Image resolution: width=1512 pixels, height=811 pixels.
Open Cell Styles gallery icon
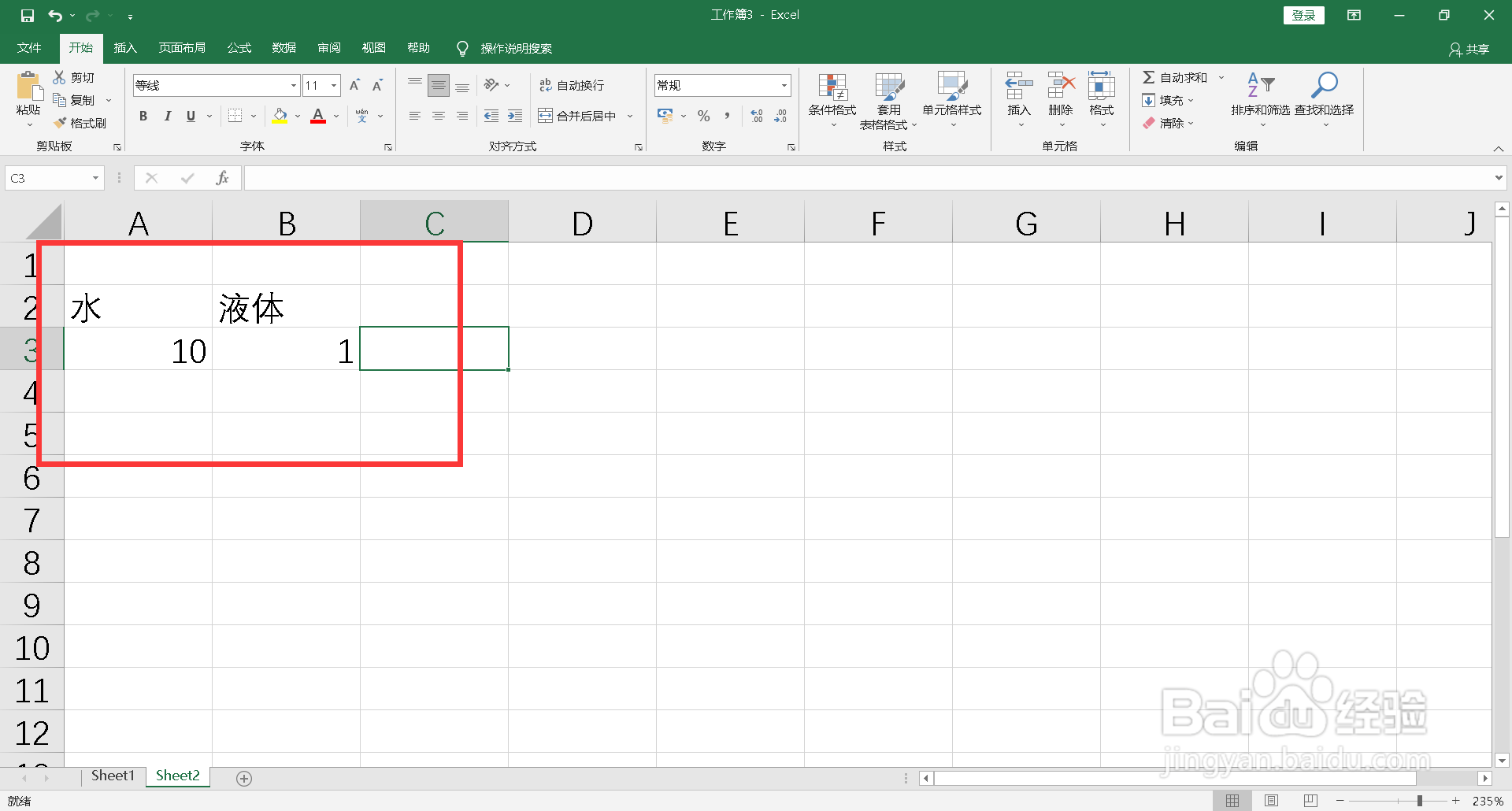(x=952, y=87)
